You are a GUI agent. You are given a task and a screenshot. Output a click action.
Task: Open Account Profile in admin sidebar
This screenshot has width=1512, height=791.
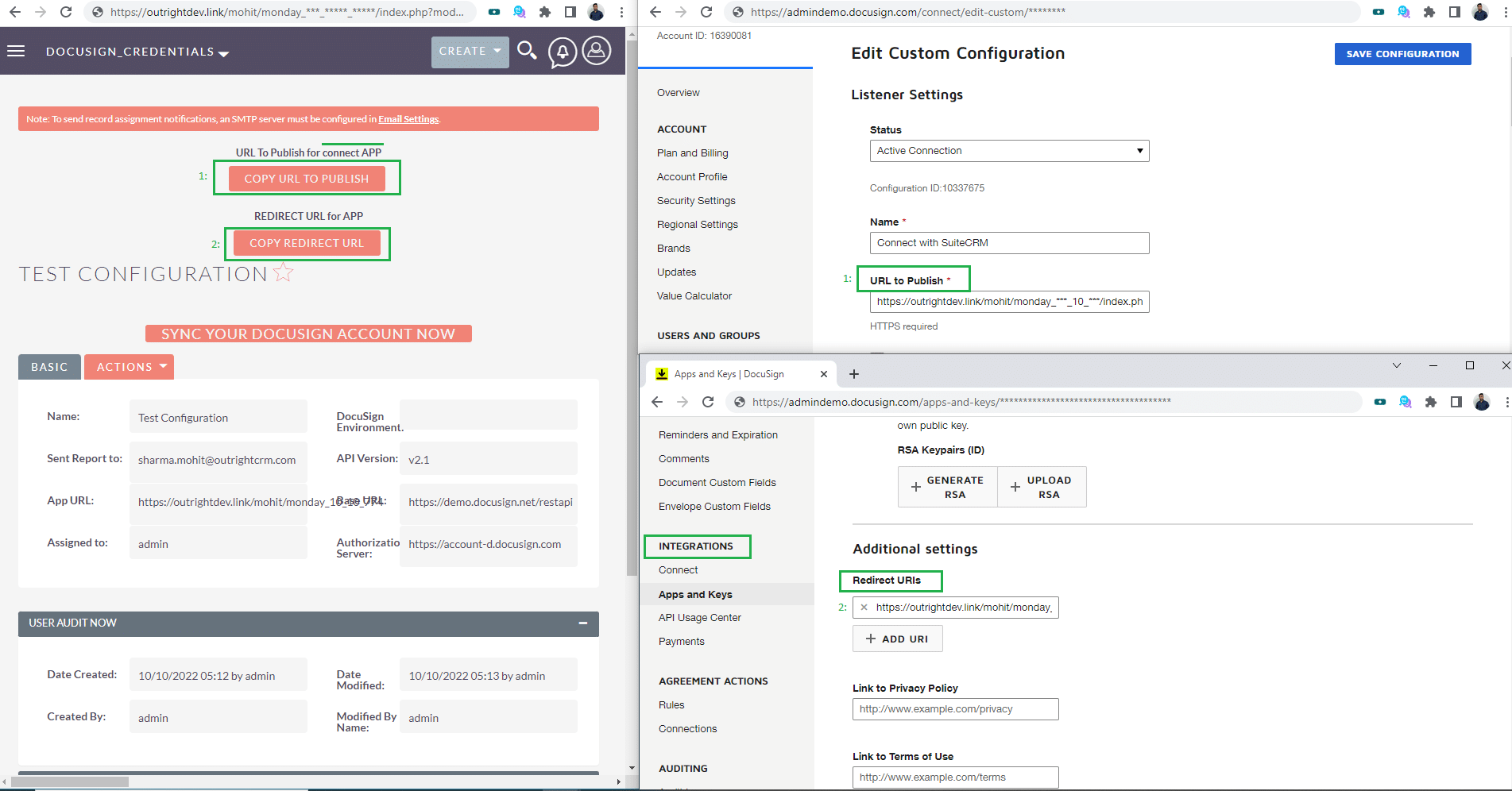click(x=692, y=177)
